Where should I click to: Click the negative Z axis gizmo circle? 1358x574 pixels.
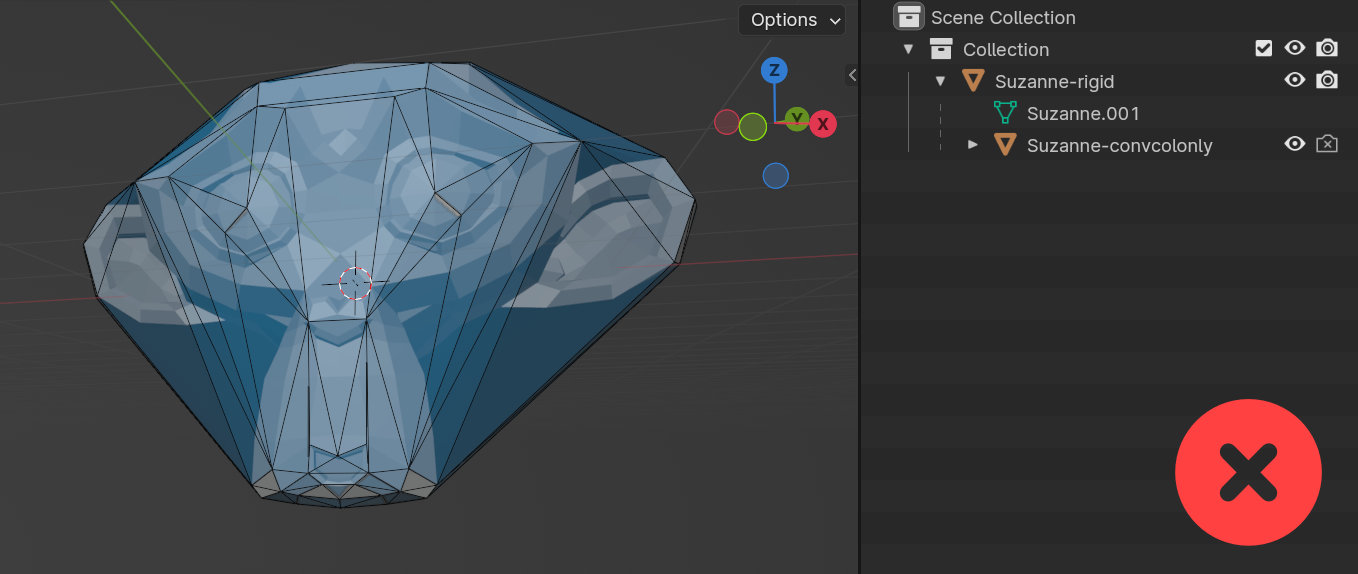(x=775, y=176)
